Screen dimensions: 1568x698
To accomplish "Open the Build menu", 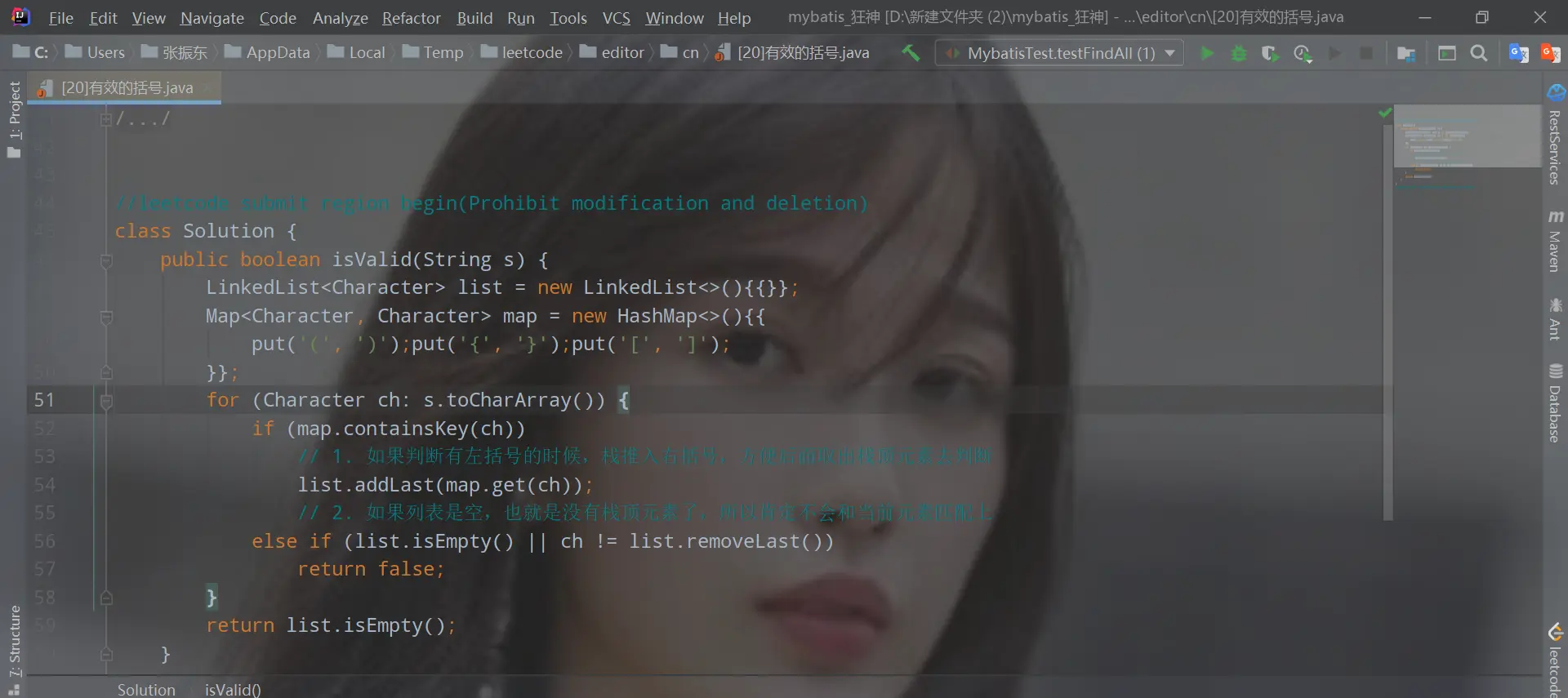I will pyautogui.click(x=474, y=18).
